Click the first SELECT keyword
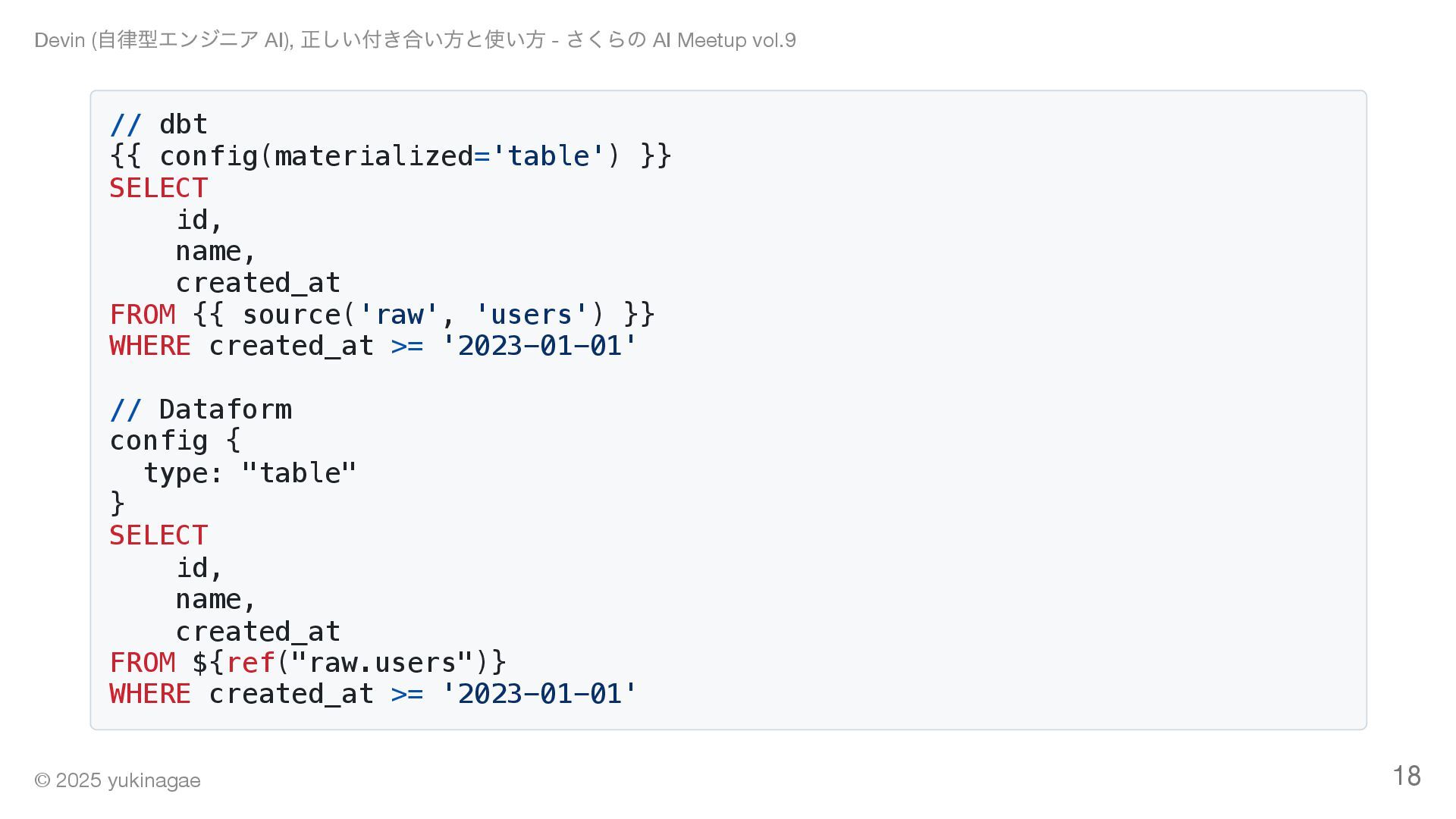1456x819 pixels. (158, 188)
